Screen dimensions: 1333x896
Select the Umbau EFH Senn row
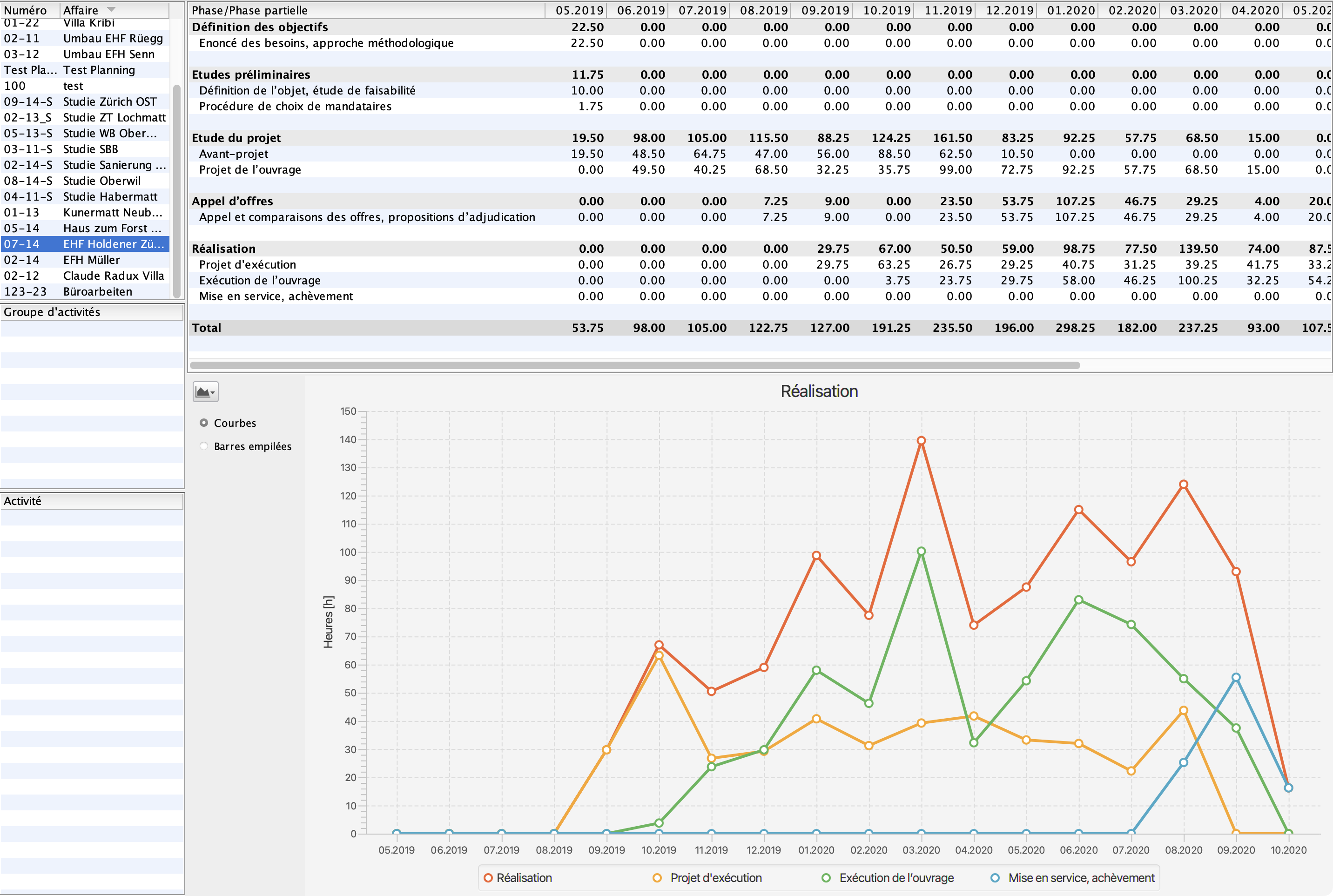[85, 54]
